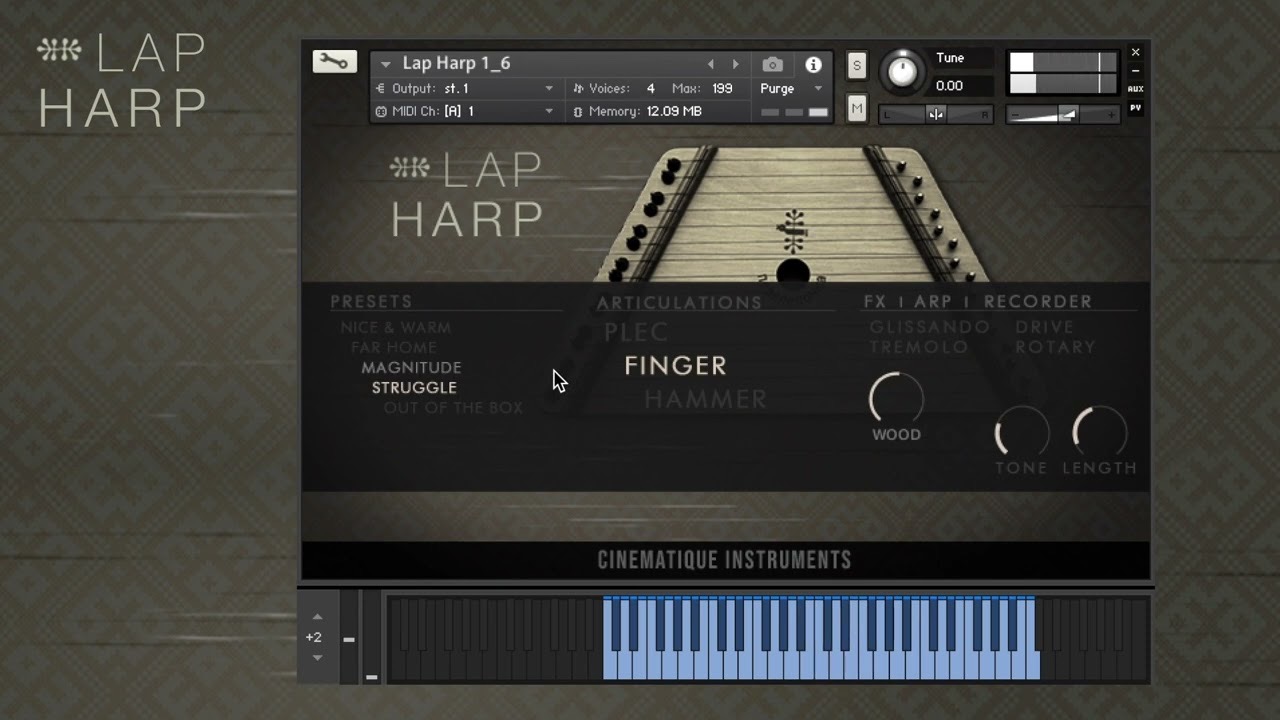Click the MIDI icon beside MIDI Ch

381,111
